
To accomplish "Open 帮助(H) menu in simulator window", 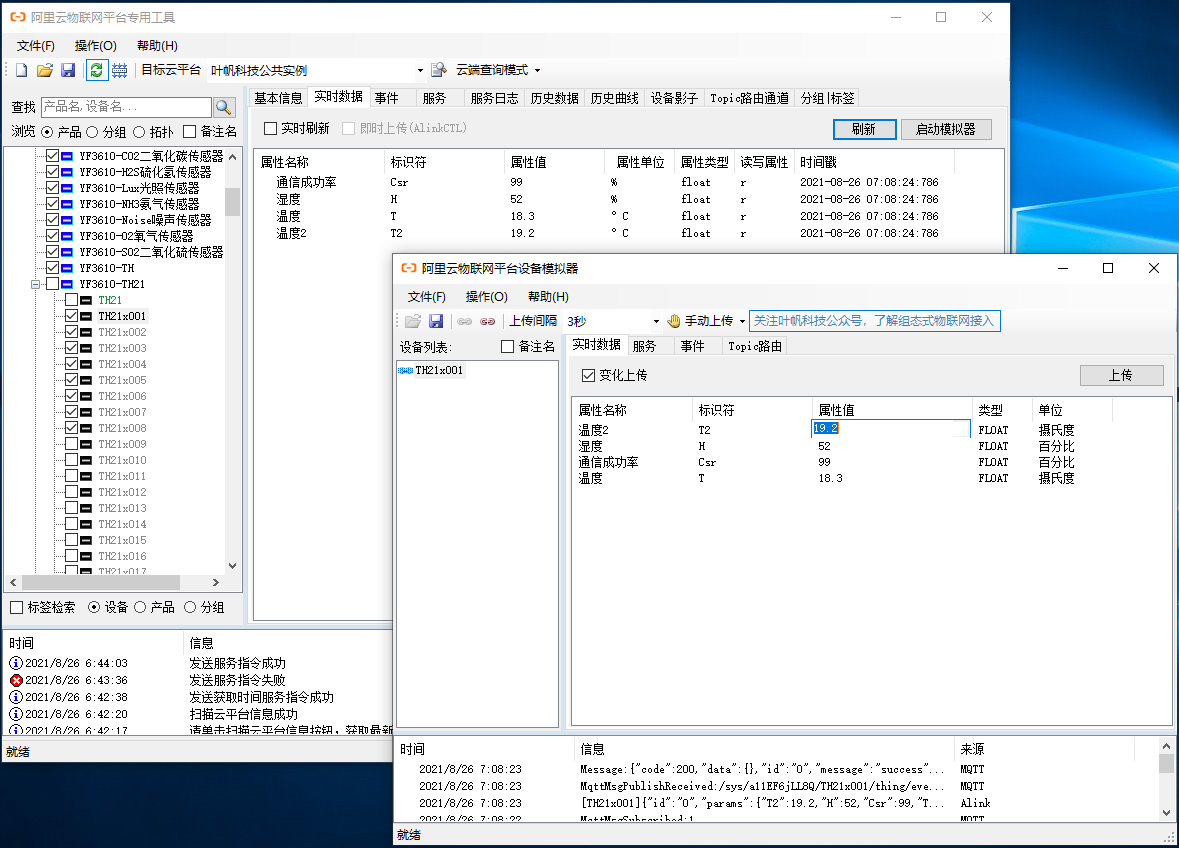I will tap(548, 297).
